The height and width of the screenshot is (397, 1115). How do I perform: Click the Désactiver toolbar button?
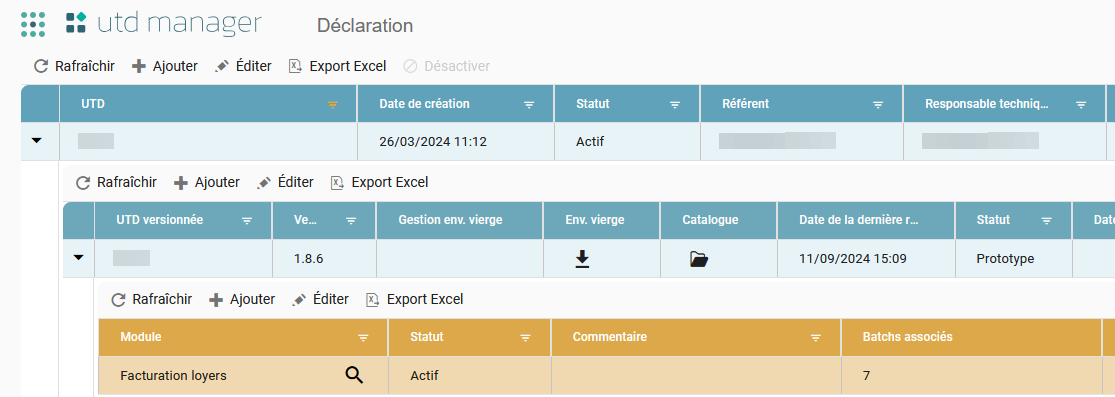[x=446, y=66]
